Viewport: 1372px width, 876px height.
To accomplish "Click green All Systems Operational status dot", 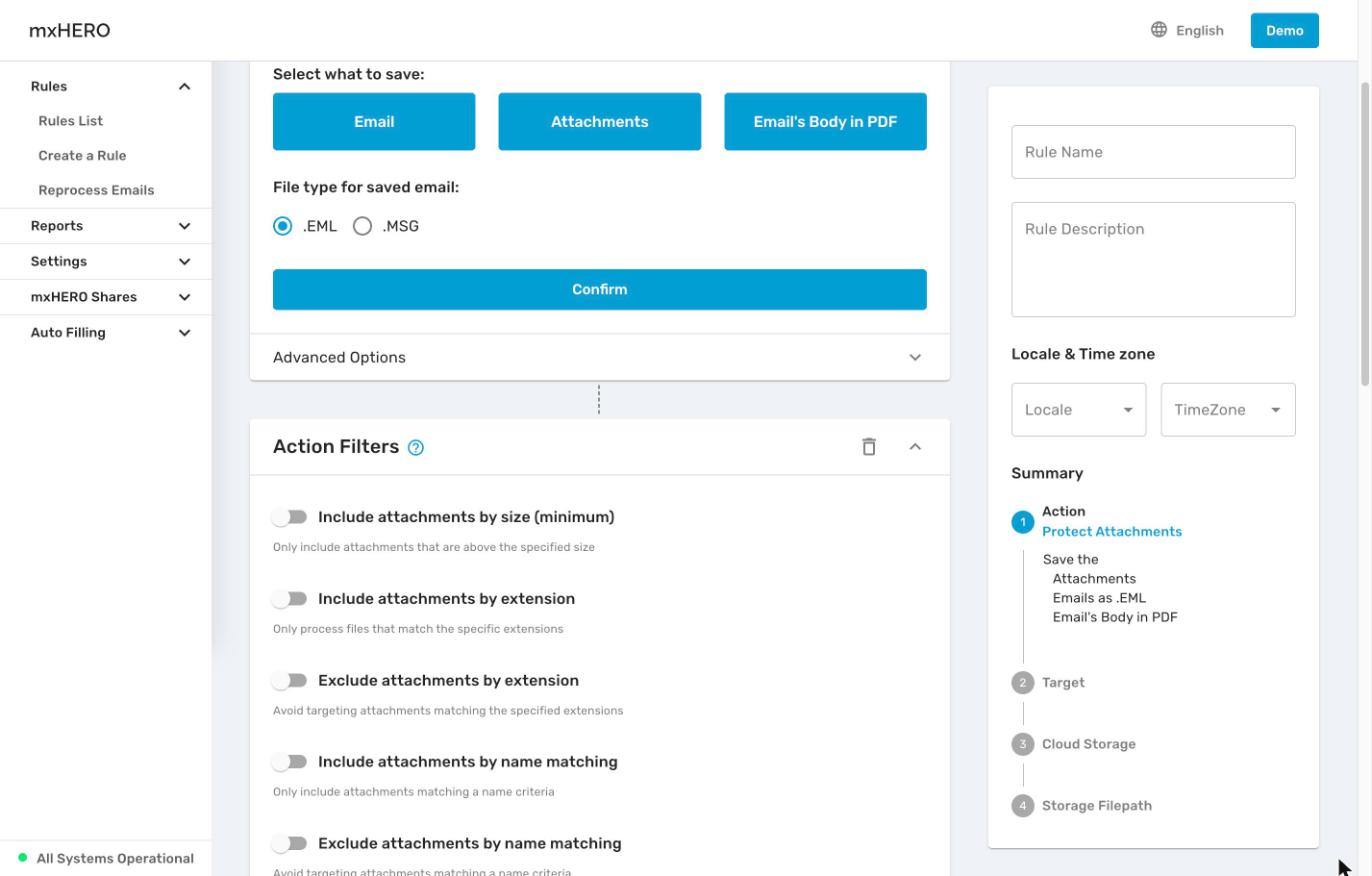I will point(23,858).
